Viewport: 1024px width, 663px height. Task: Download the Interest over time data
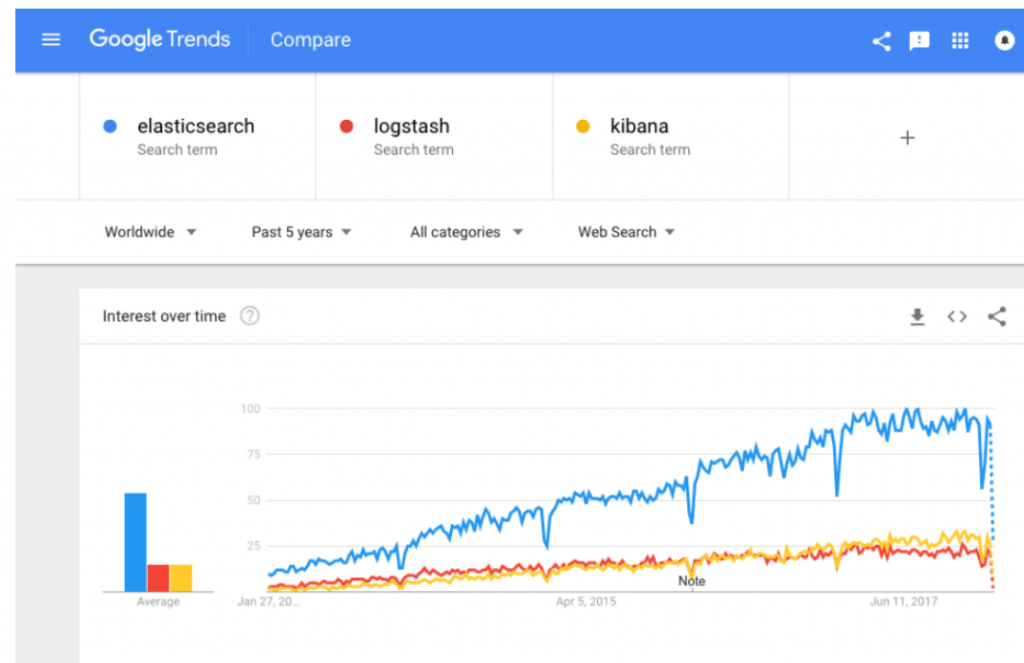tap(917, 317)
